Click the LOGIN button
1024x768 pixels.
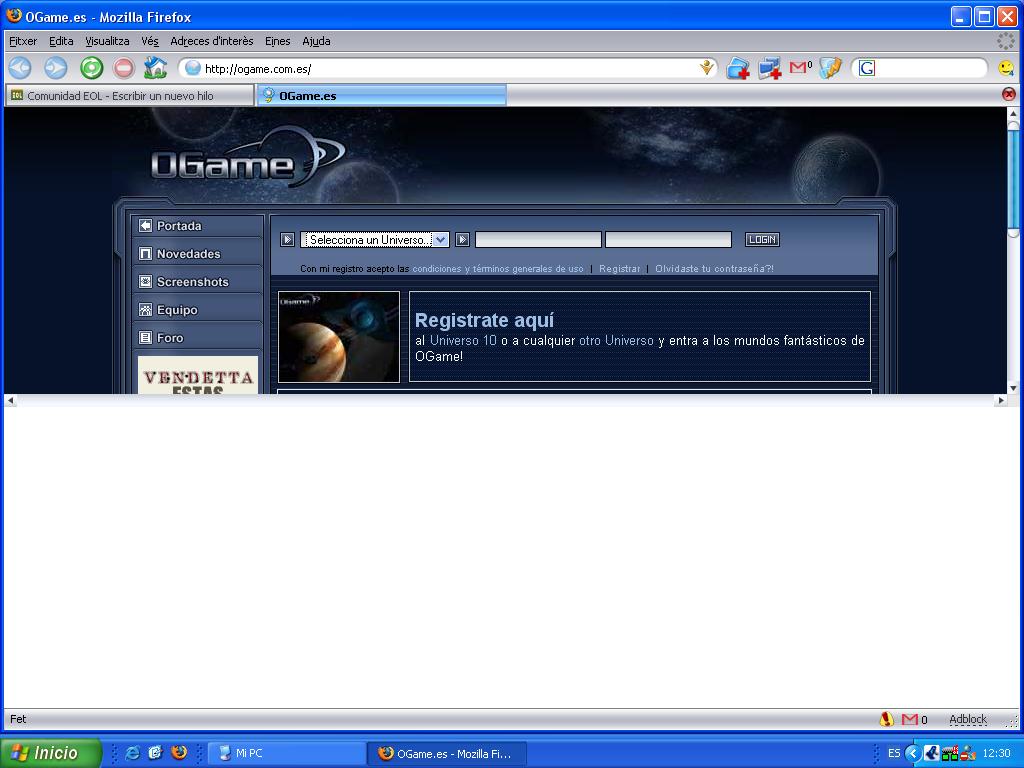point(762,240)
